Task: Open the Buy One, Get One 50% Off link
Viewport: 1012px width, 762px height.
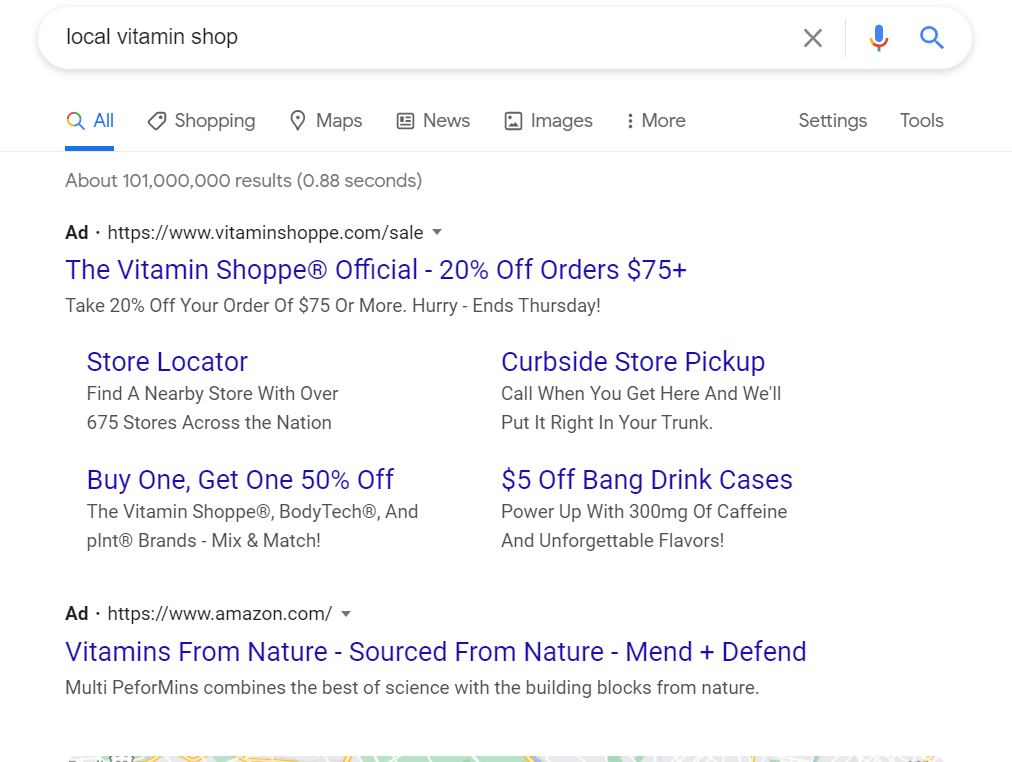Action: 240,480
